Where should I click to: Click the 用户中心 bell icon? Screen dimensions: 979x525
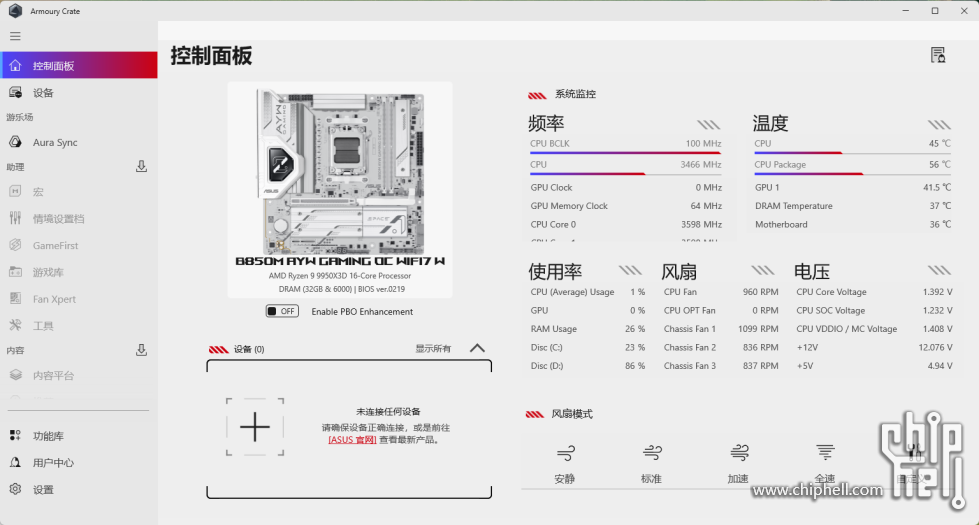click(x=16, y=462)
